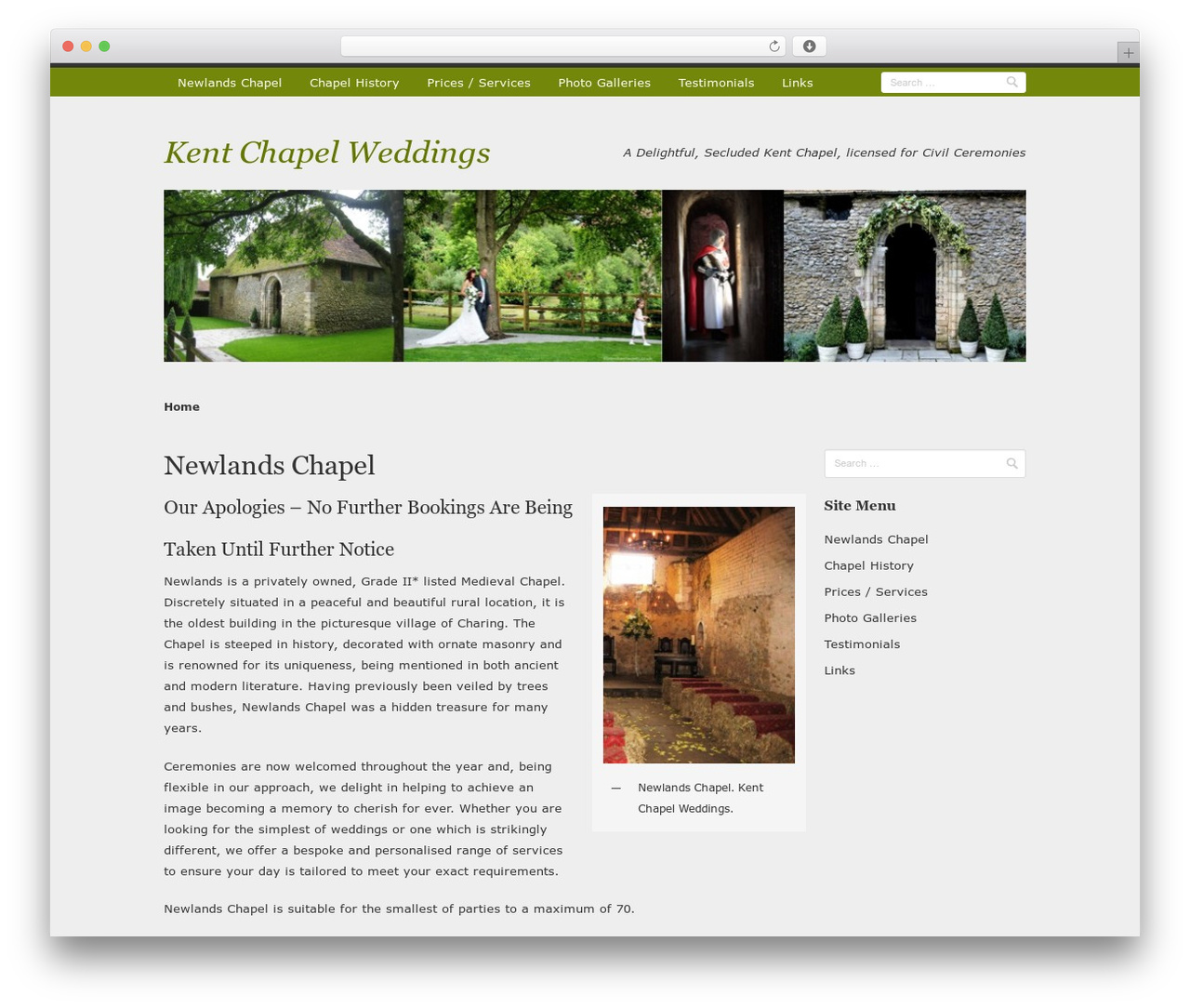The height and width of the screenshot is (1008, 1190).
Task: Open Links in top navigation
Action: coord(798,83)
